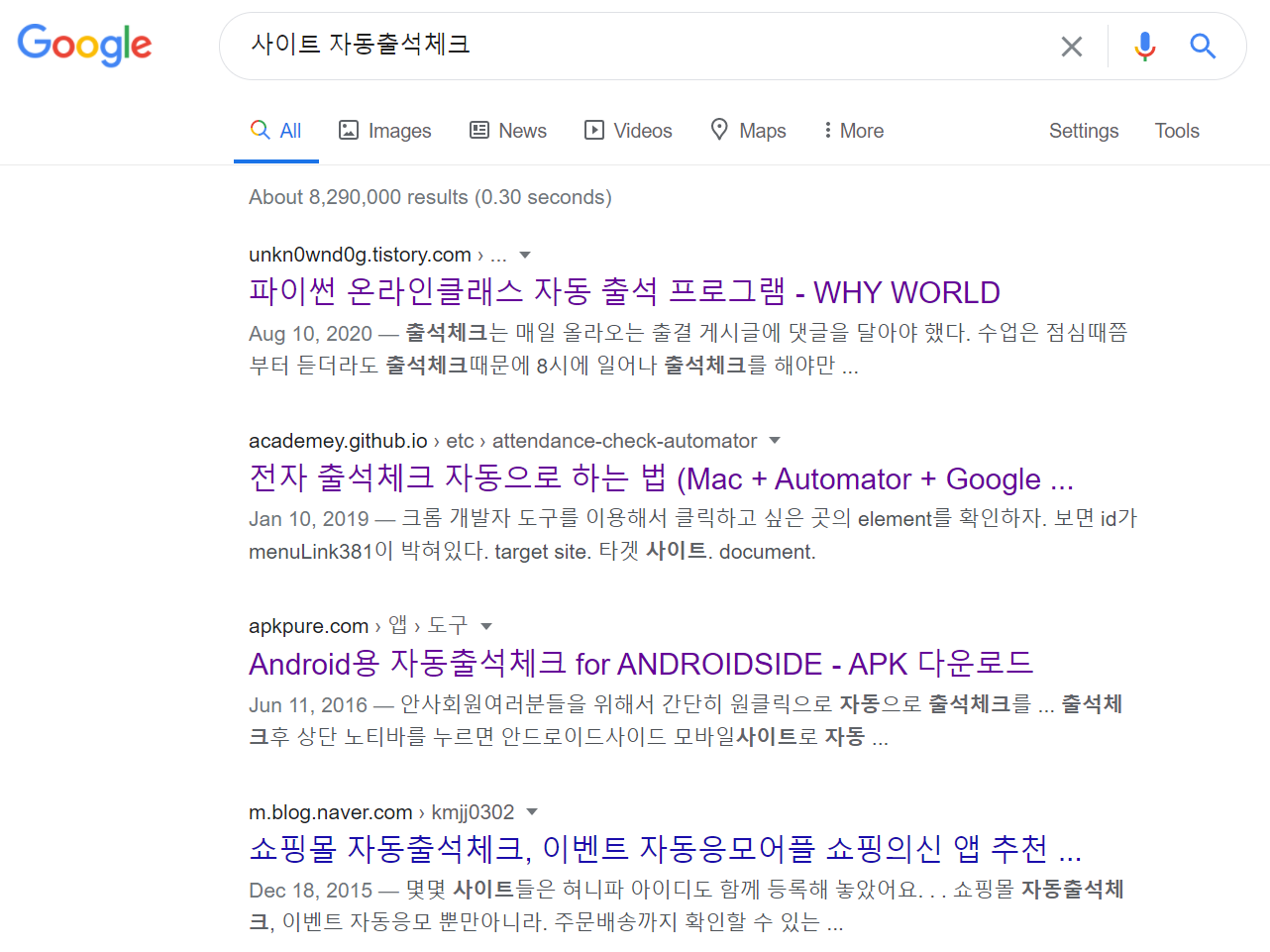The width and height of the screenshot is (1270, 952).
Task: Click the m.blog.naver.com breadcrumb URL
Action: (x=330, y=812)
